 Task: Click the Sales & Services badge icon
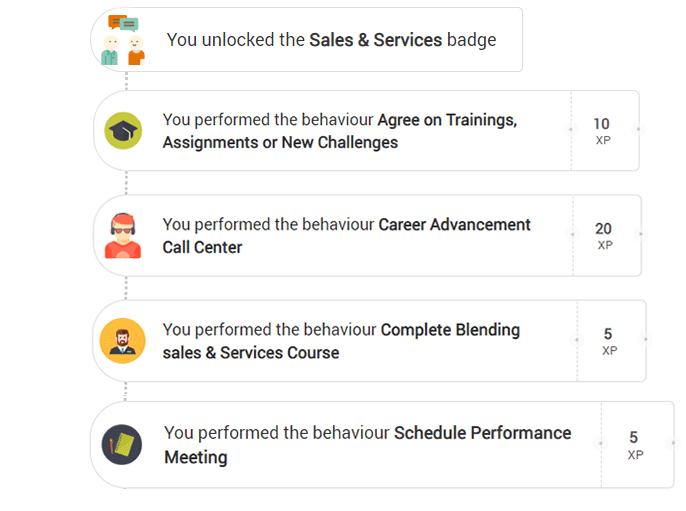(125, 40)
